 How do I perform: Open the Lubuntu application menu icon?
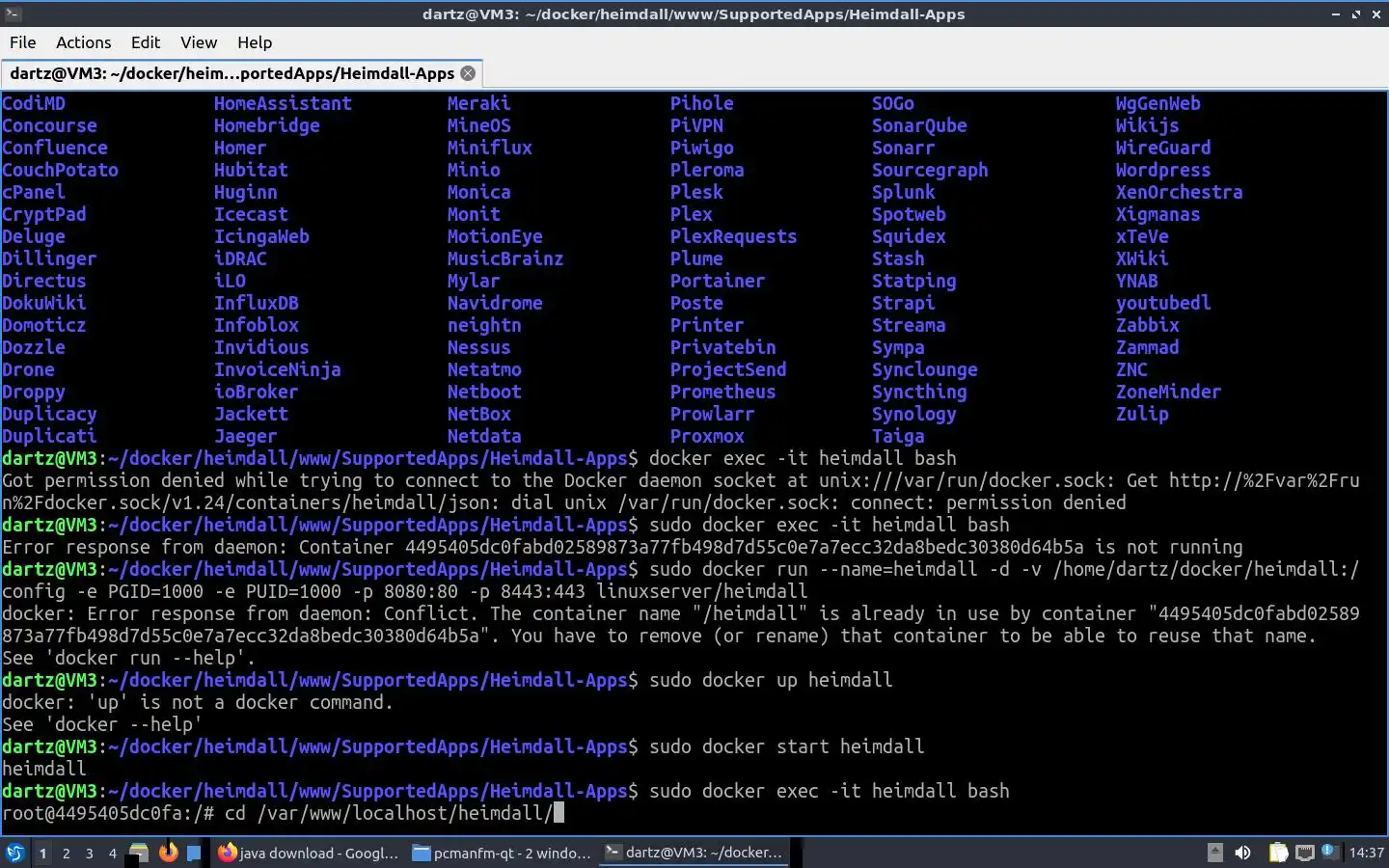tap(15, 853)
